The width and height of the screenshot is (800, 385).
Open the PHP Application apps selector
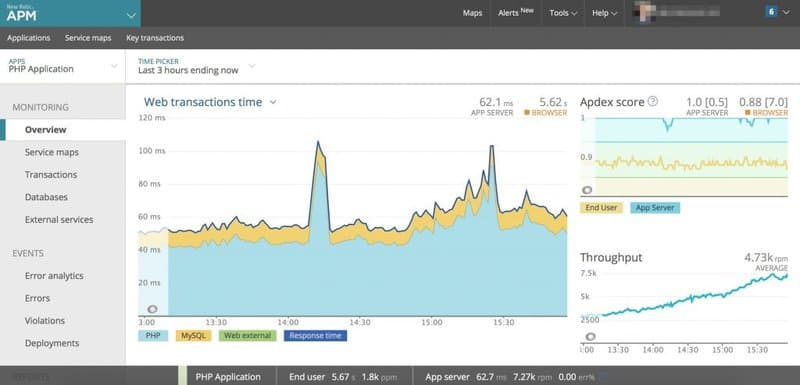[x=62, y=66]
